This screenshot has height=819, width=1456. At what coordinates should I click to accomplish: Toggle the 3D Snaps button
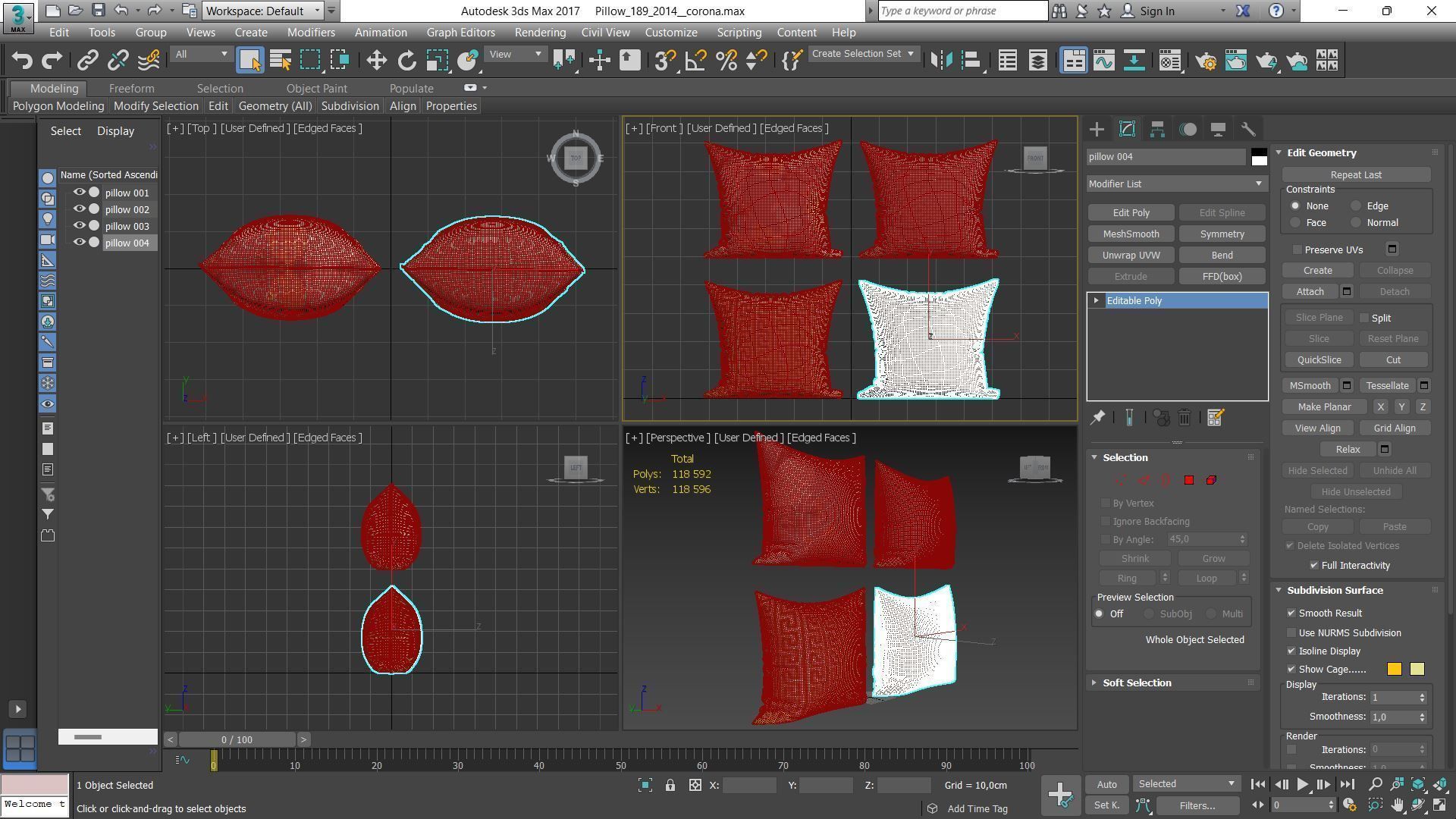[665, 61]
